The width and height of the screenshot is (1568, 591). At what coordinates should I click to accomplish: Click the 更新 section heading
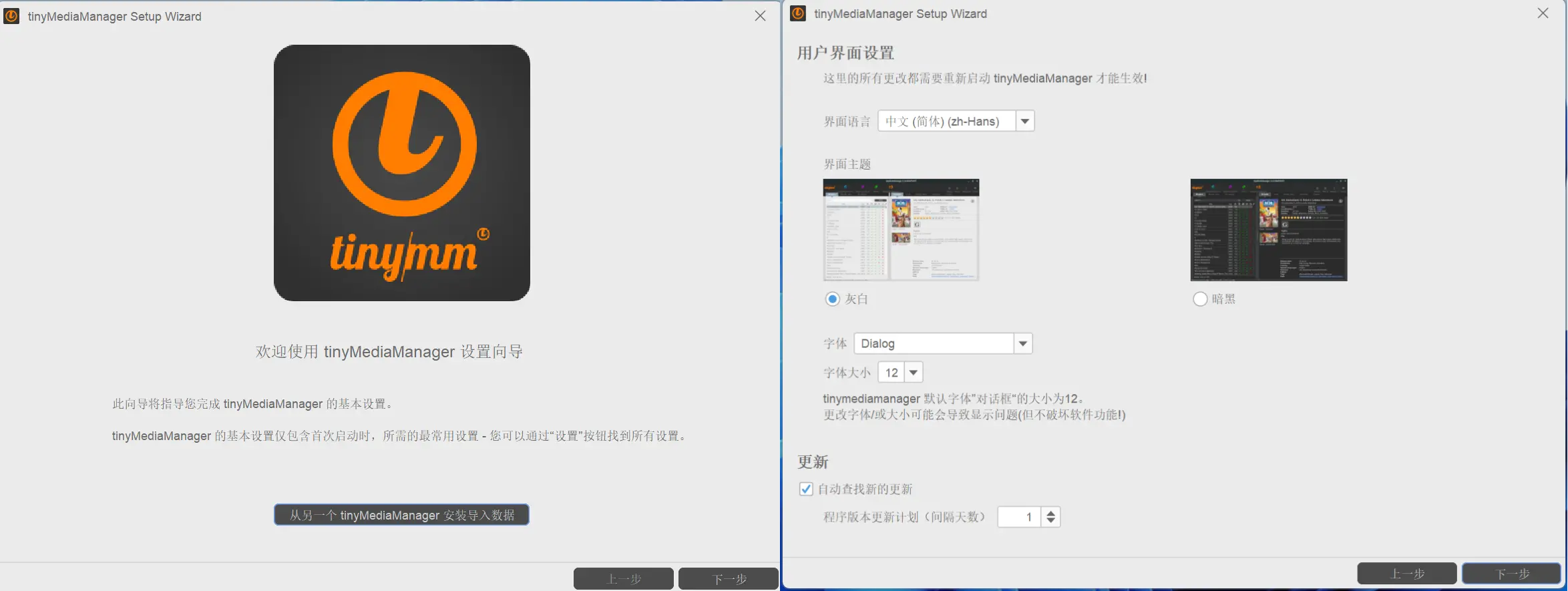[813, 461]
